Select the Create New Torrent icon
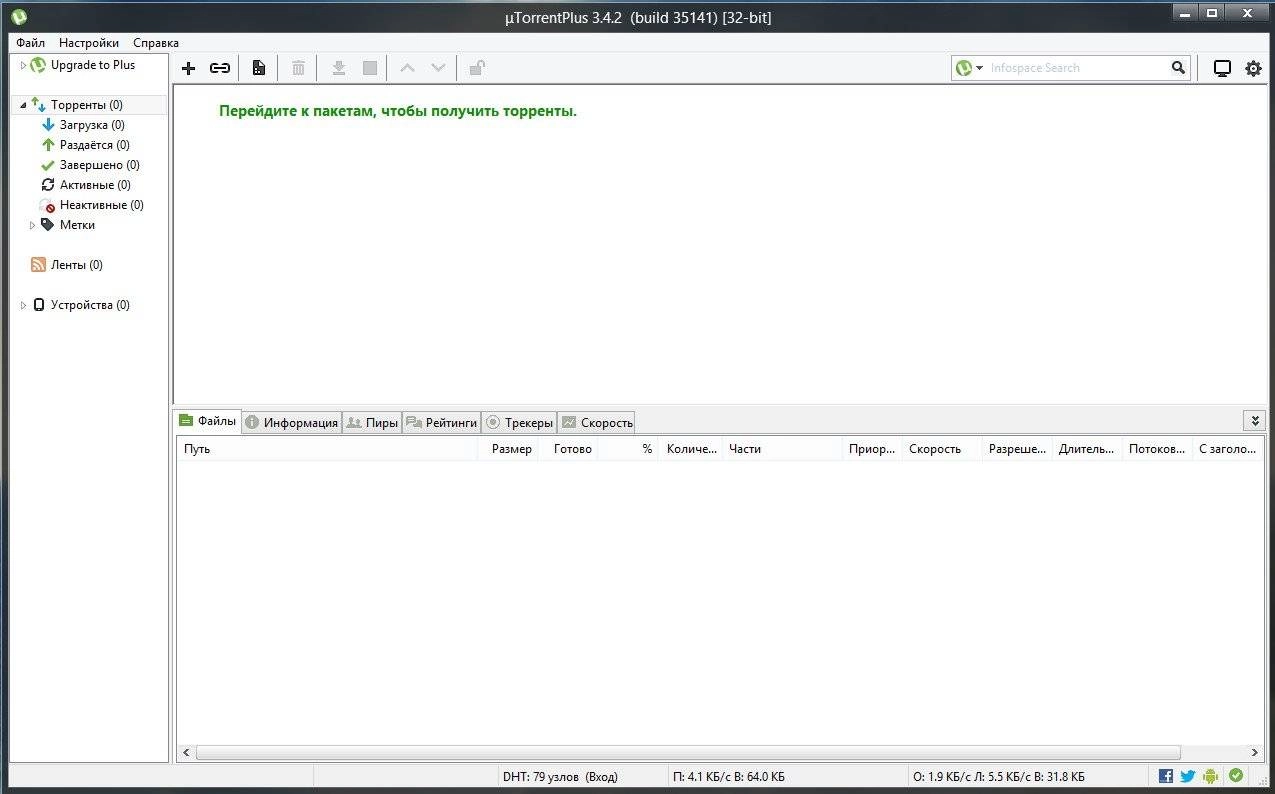Image resolution: width=1275 pixels, height=794 pixels. tap(258, 68)
